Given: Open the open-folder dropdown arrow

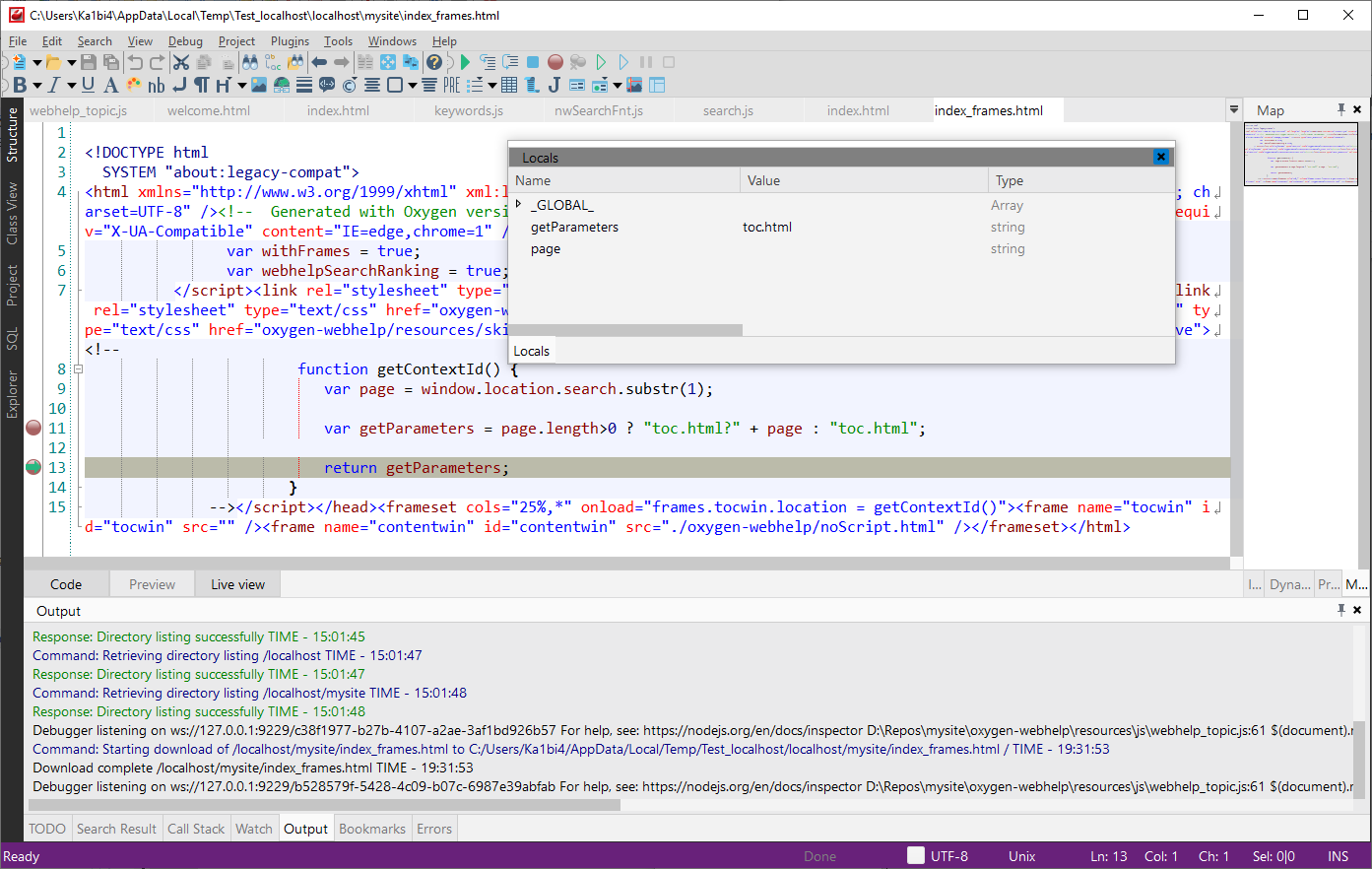Looking at the screenshot, I should click(x=71, y=62).
